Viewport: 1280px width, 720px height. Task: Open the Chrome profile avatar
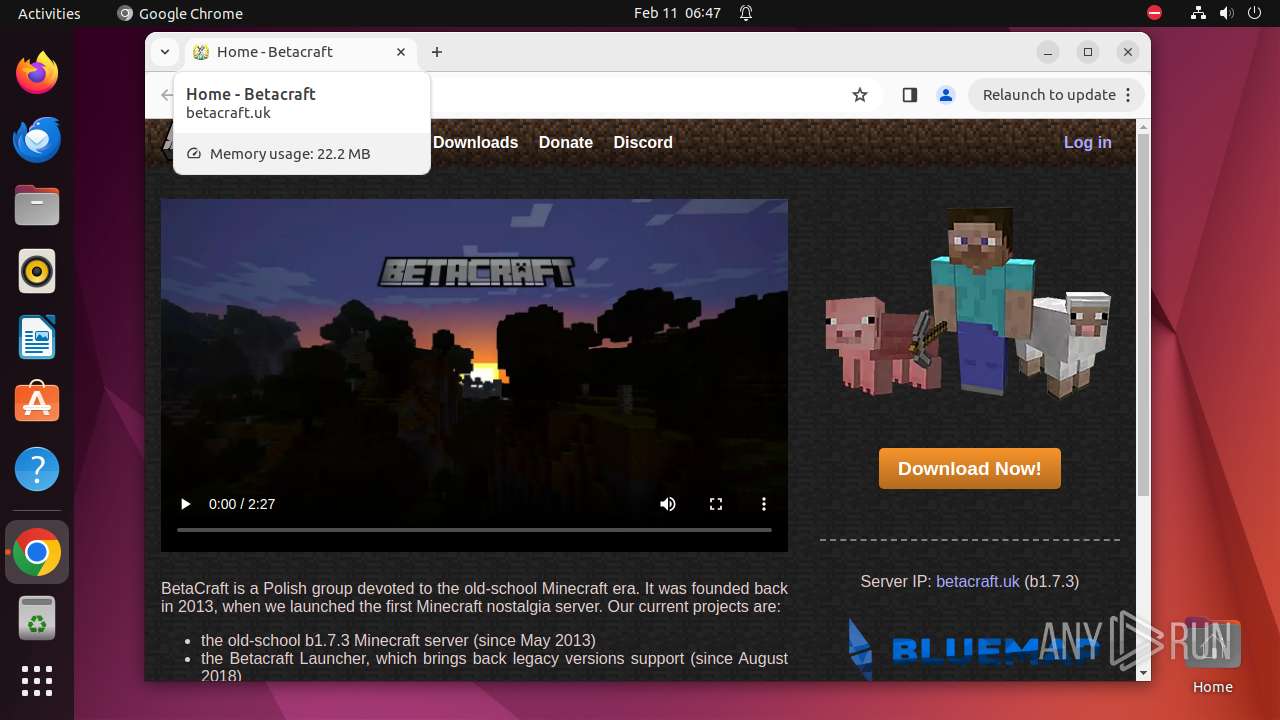[945, 95]
